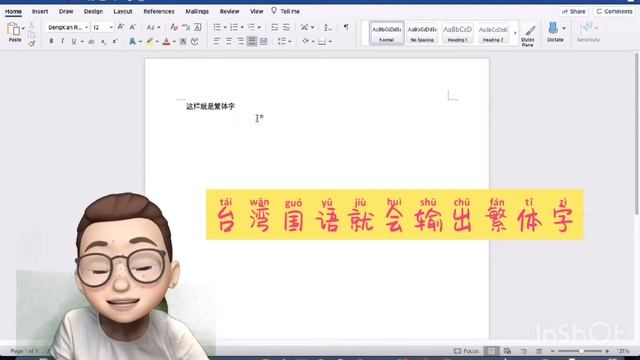The height and width of the screenshot is (360, 640).
Task: Switch to Draft view
Action: (539, 351)
